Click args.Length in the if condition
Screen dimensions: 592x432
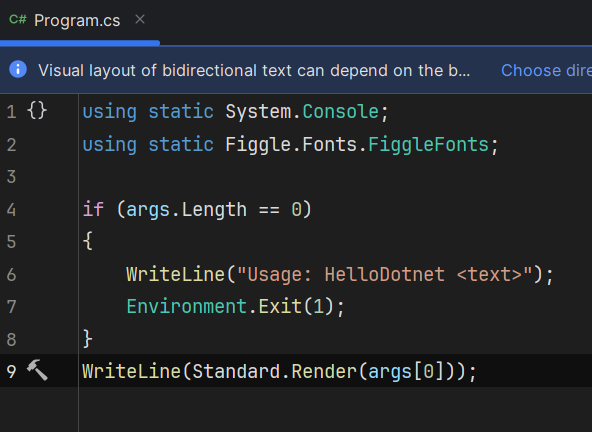coord(186,210)
